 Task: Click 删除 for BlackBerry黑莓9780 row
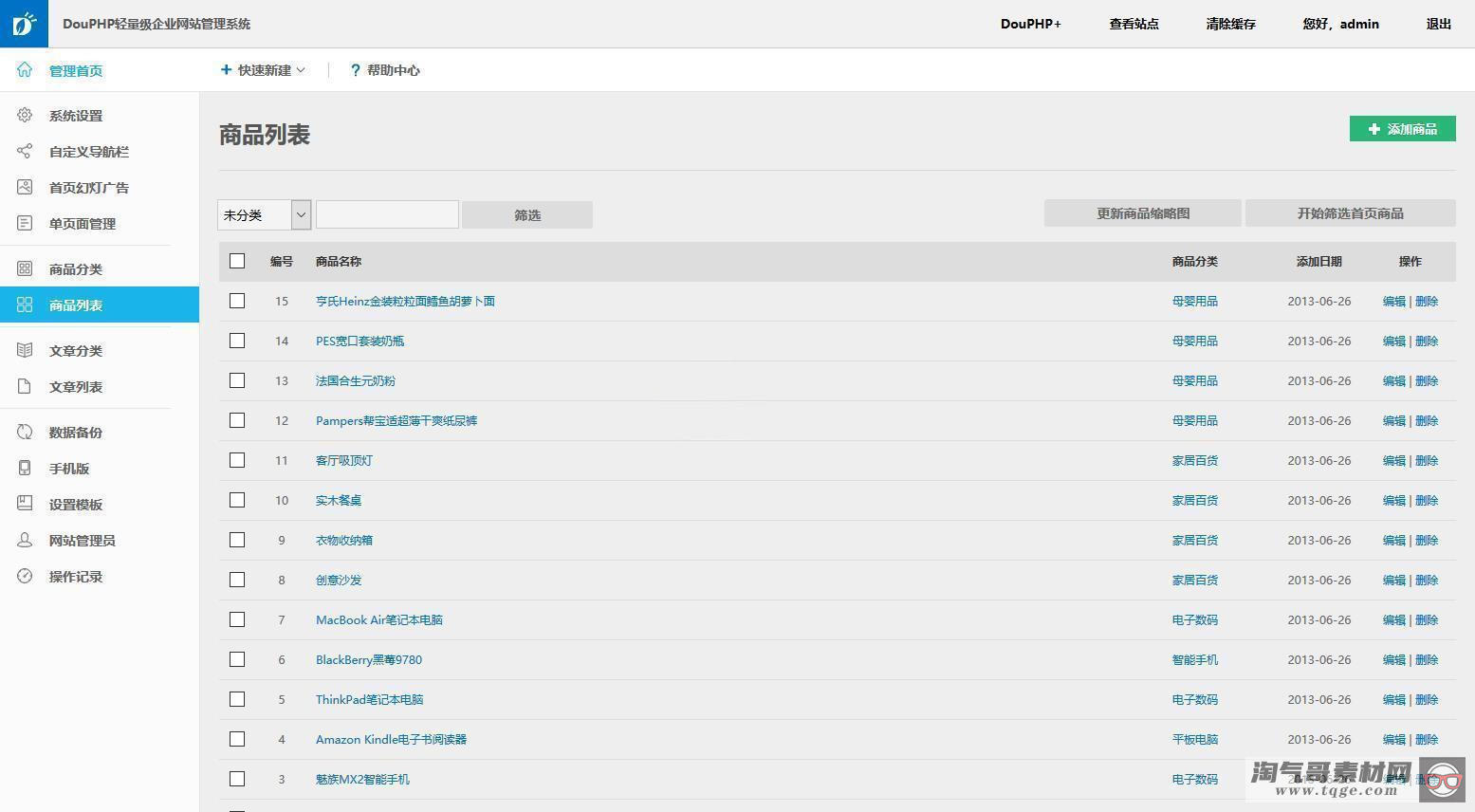[x=1427, y=659]
